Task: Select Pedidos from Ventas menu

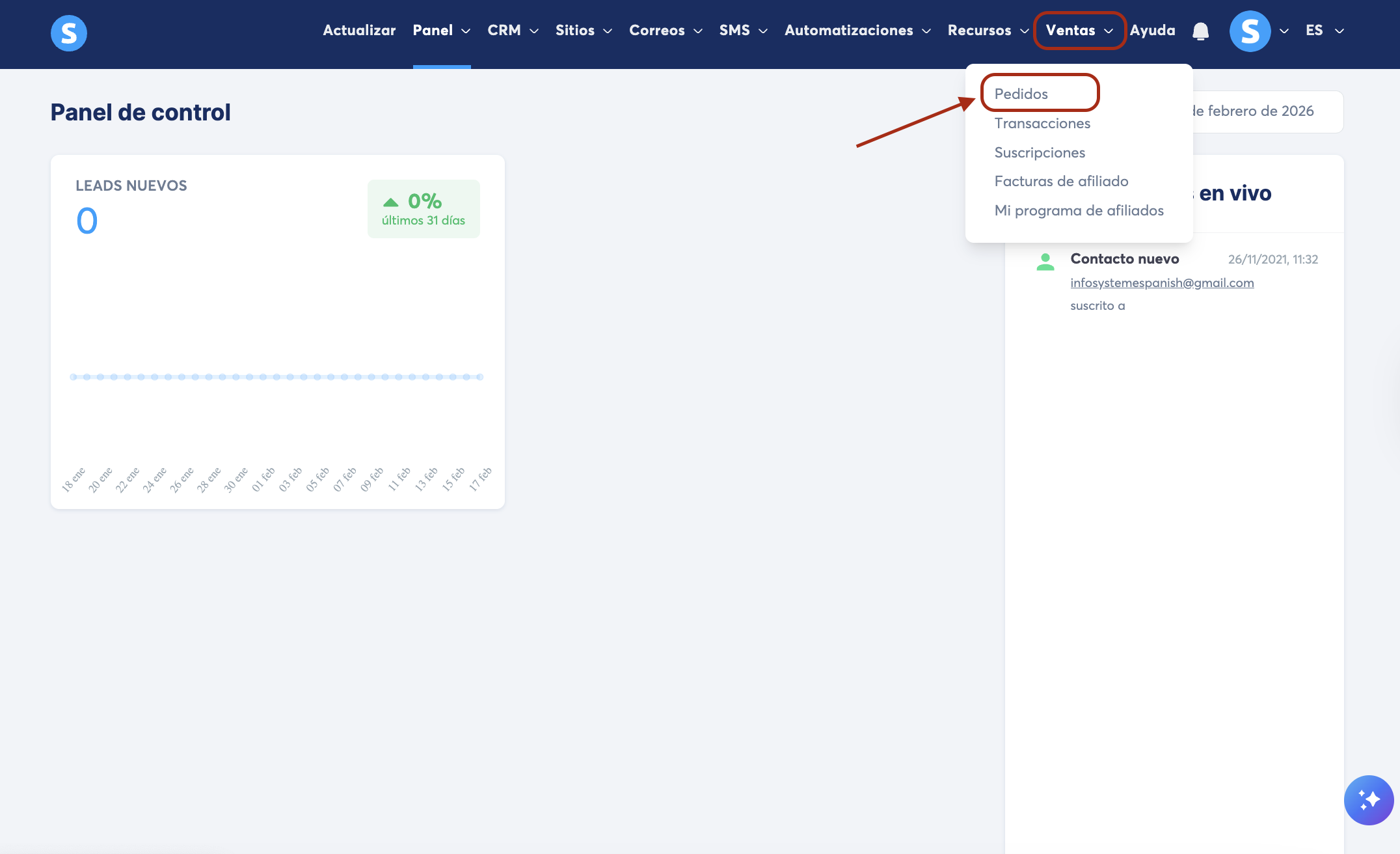Action: click(1021, 94)
